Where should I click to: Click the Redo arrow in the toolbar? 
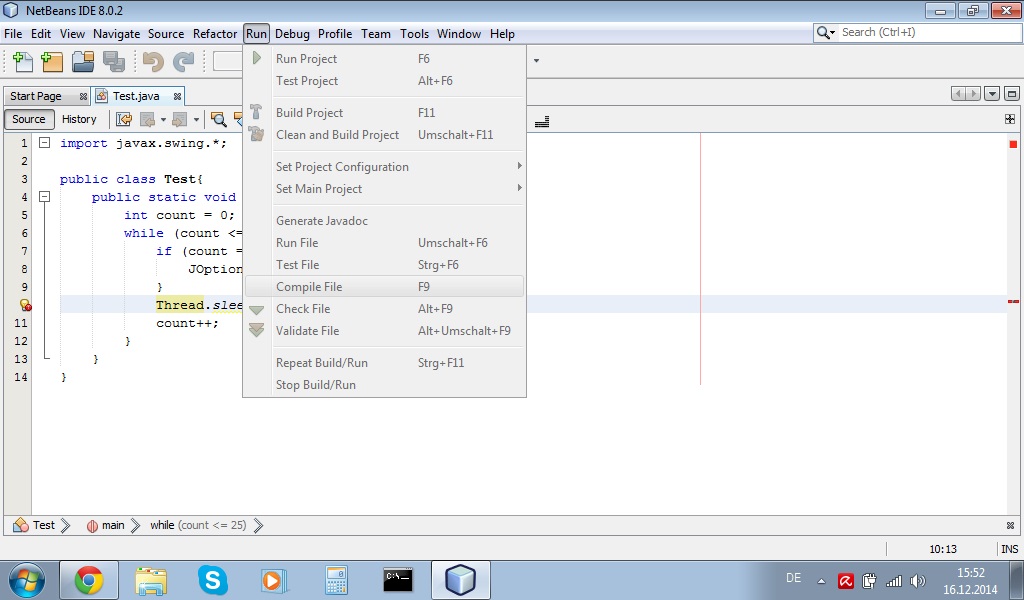183,61
